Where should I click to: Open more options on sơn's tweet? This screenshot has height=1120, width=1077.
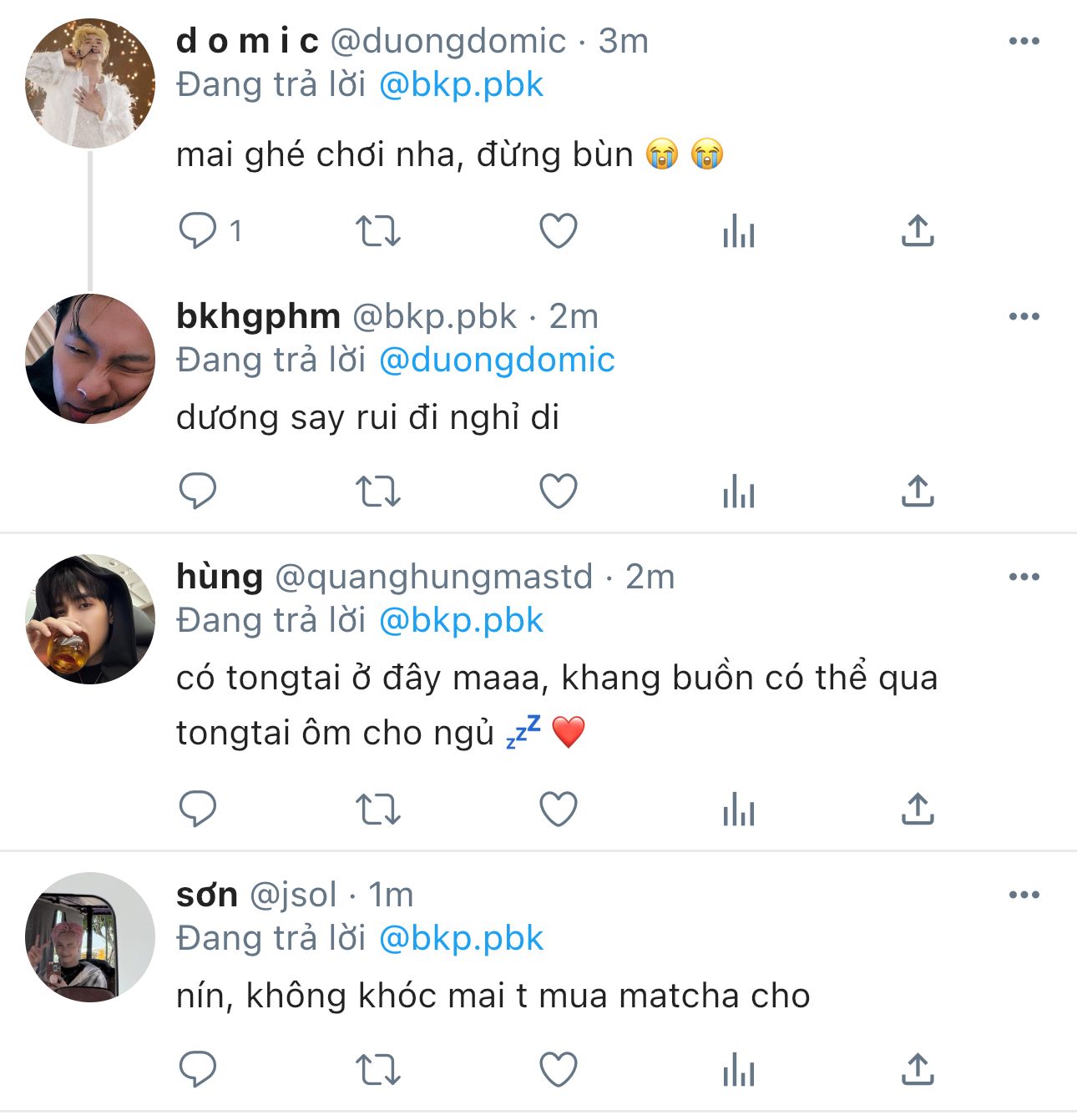point(1024,895)
